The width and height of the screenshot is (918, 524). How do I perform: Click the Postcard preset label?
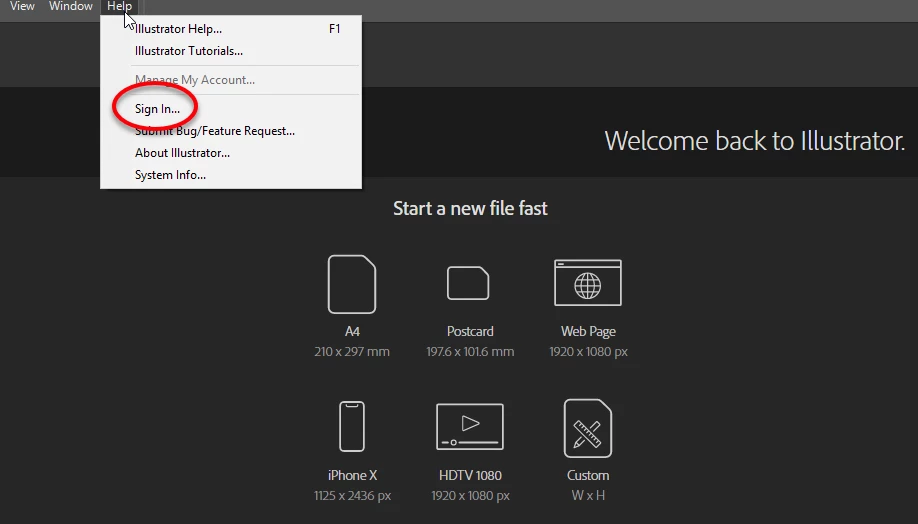pos(470,331)
